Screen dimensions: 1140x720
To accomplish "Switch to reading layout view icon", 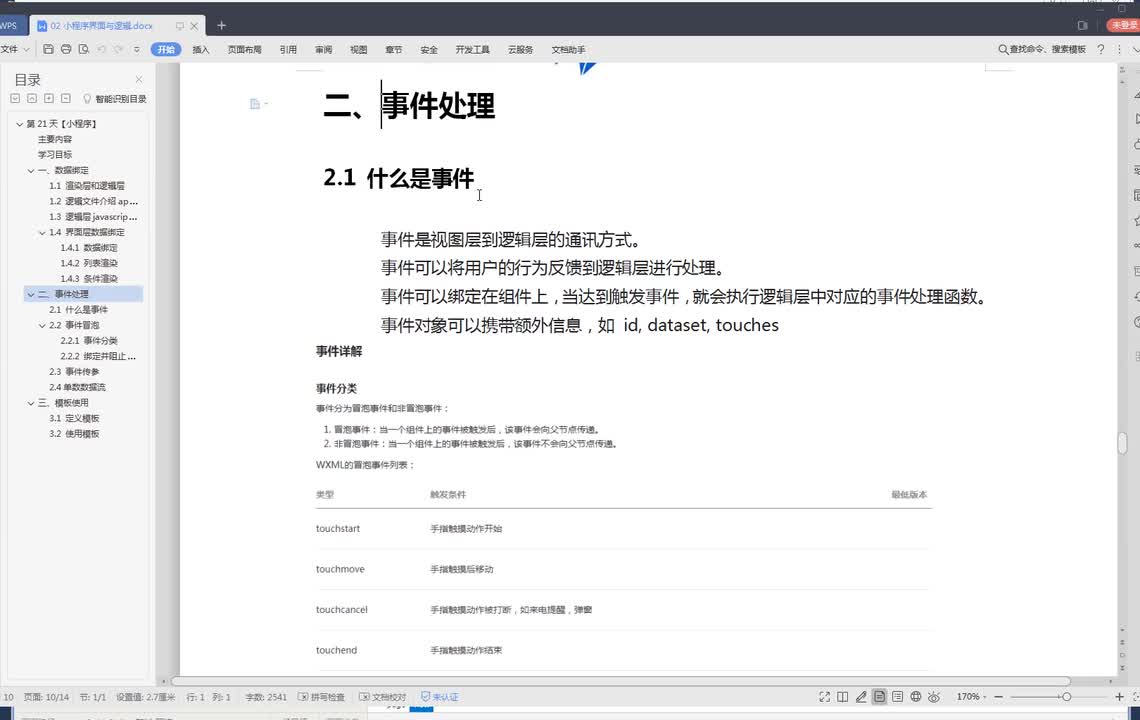I will [843, 697].
